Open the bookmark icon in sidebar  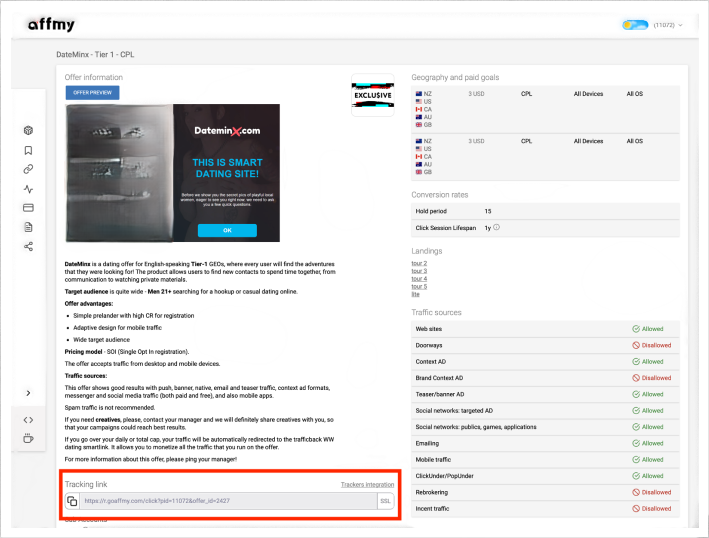pyautogui.click(x=28, y=150)
